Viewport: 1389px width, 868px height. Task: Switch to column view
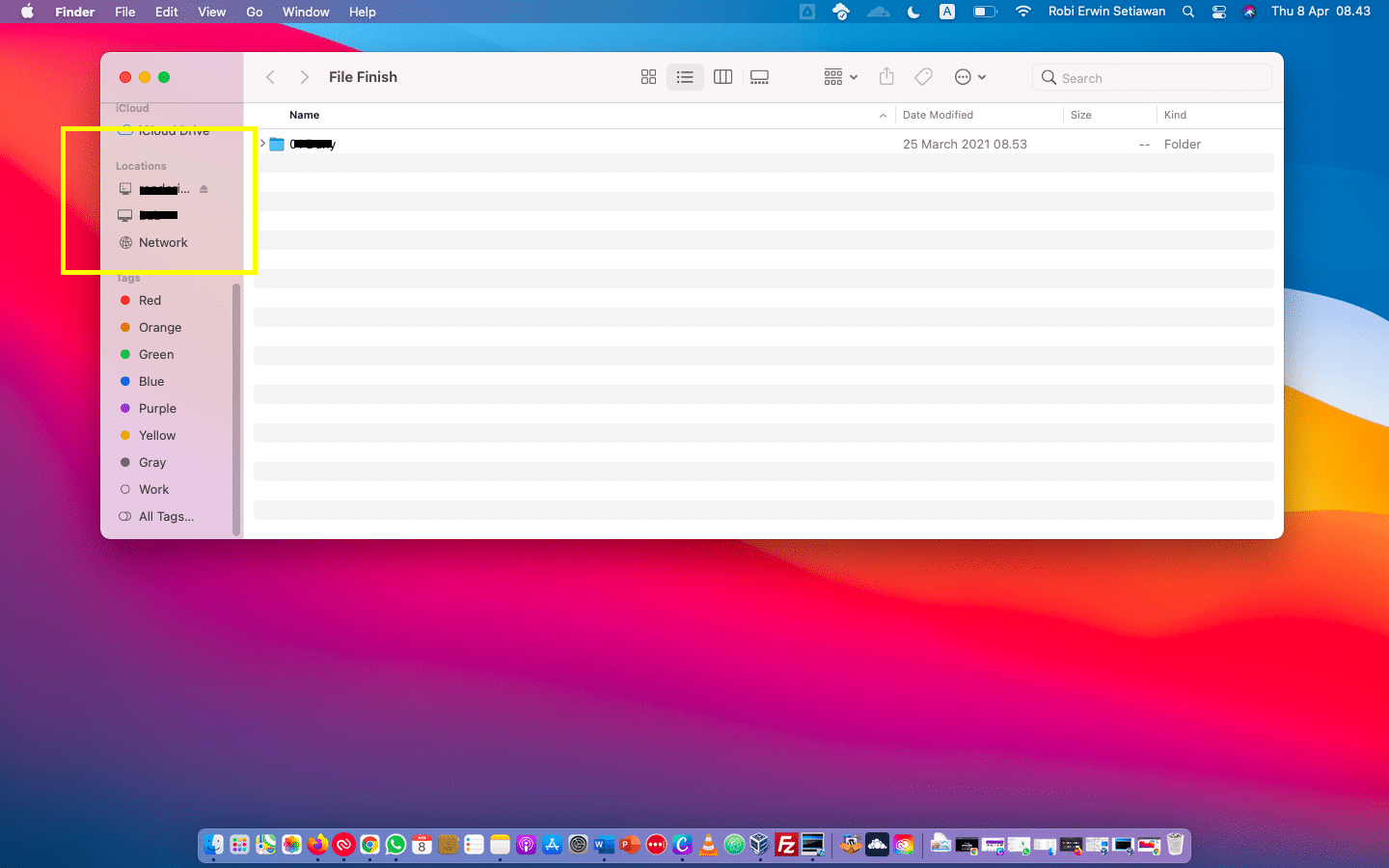722,77
